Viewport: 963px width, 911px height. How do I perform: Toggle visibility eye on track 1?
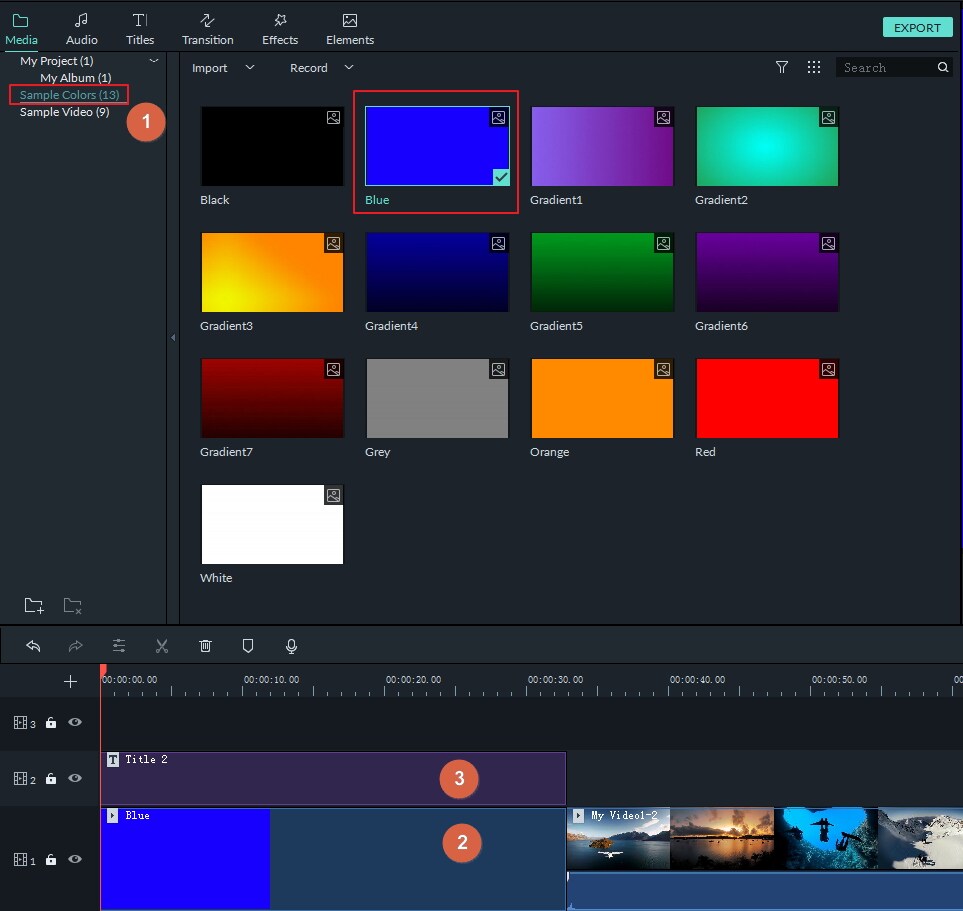coord(75,859)
